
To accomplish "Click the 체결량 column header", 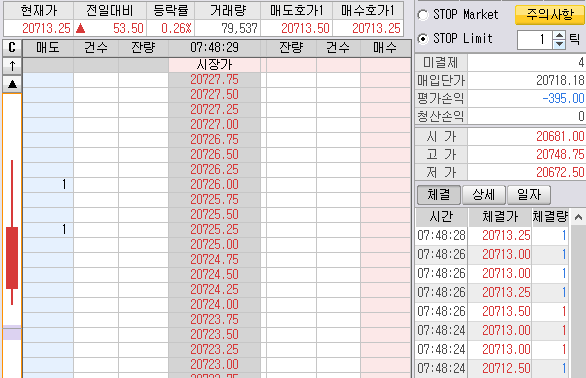I will 550,217.
